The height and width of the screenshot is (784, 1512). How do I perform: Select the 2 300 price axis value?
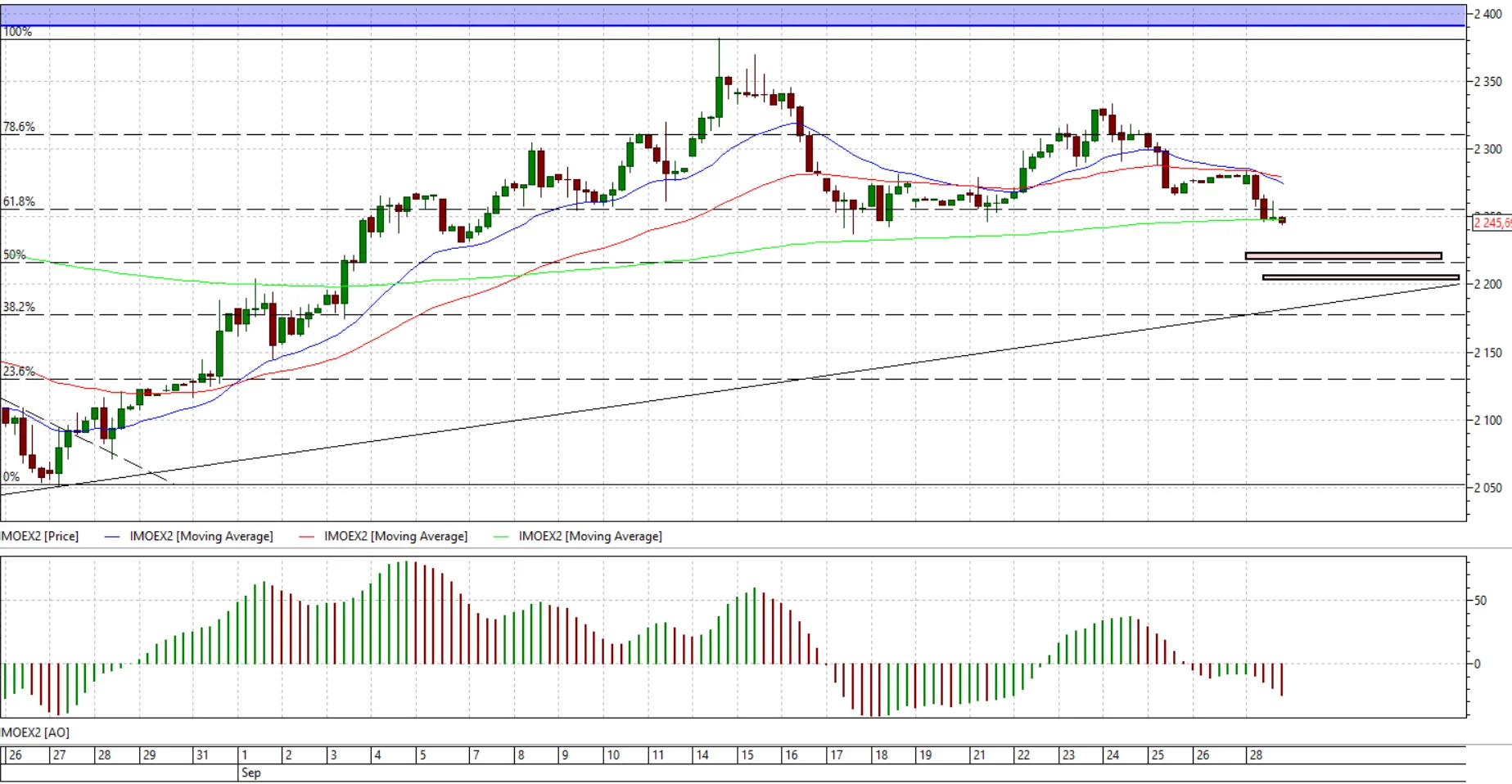coord(1488,150)
